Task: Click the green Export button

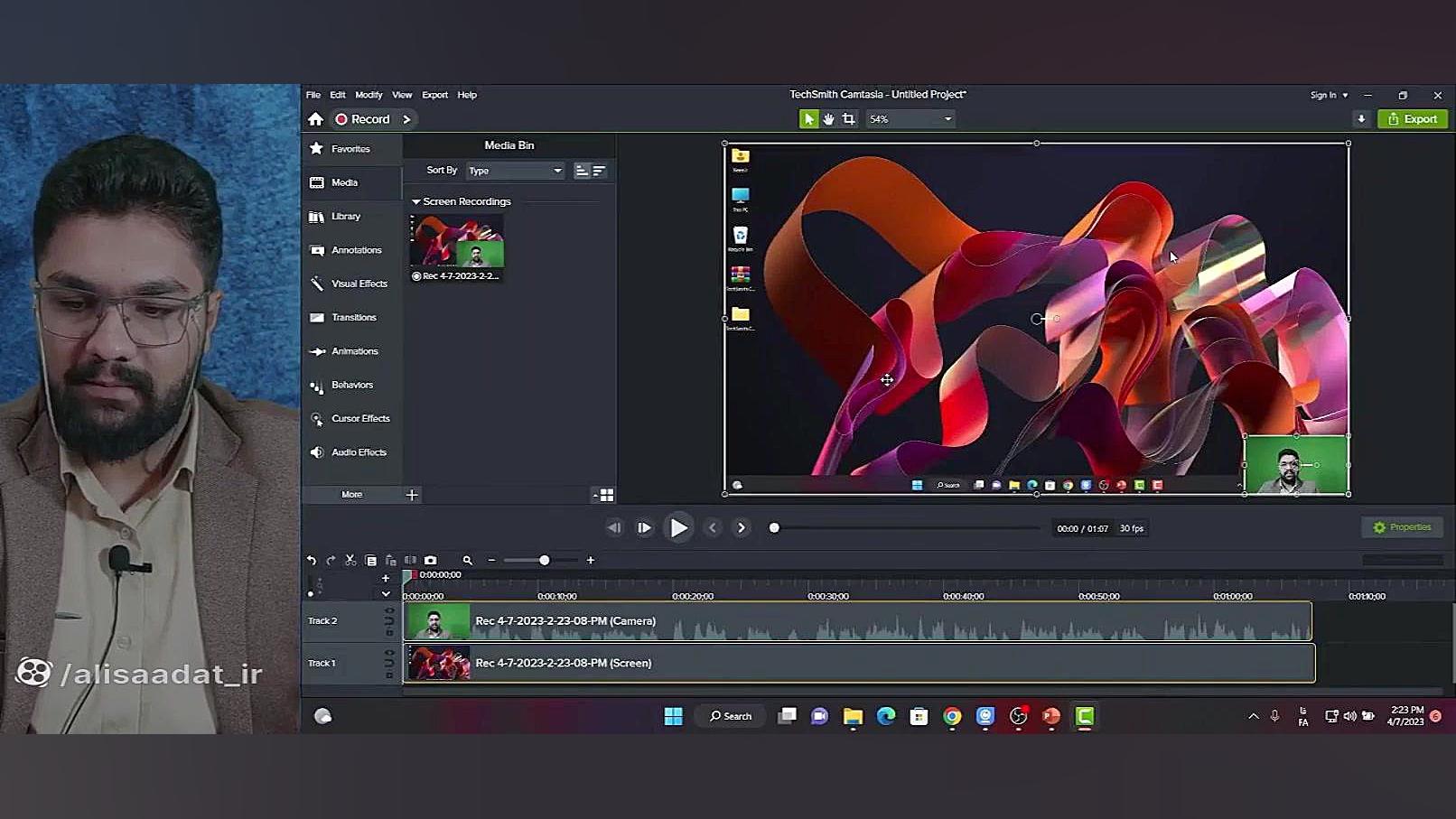Action: coord(1412,119)
